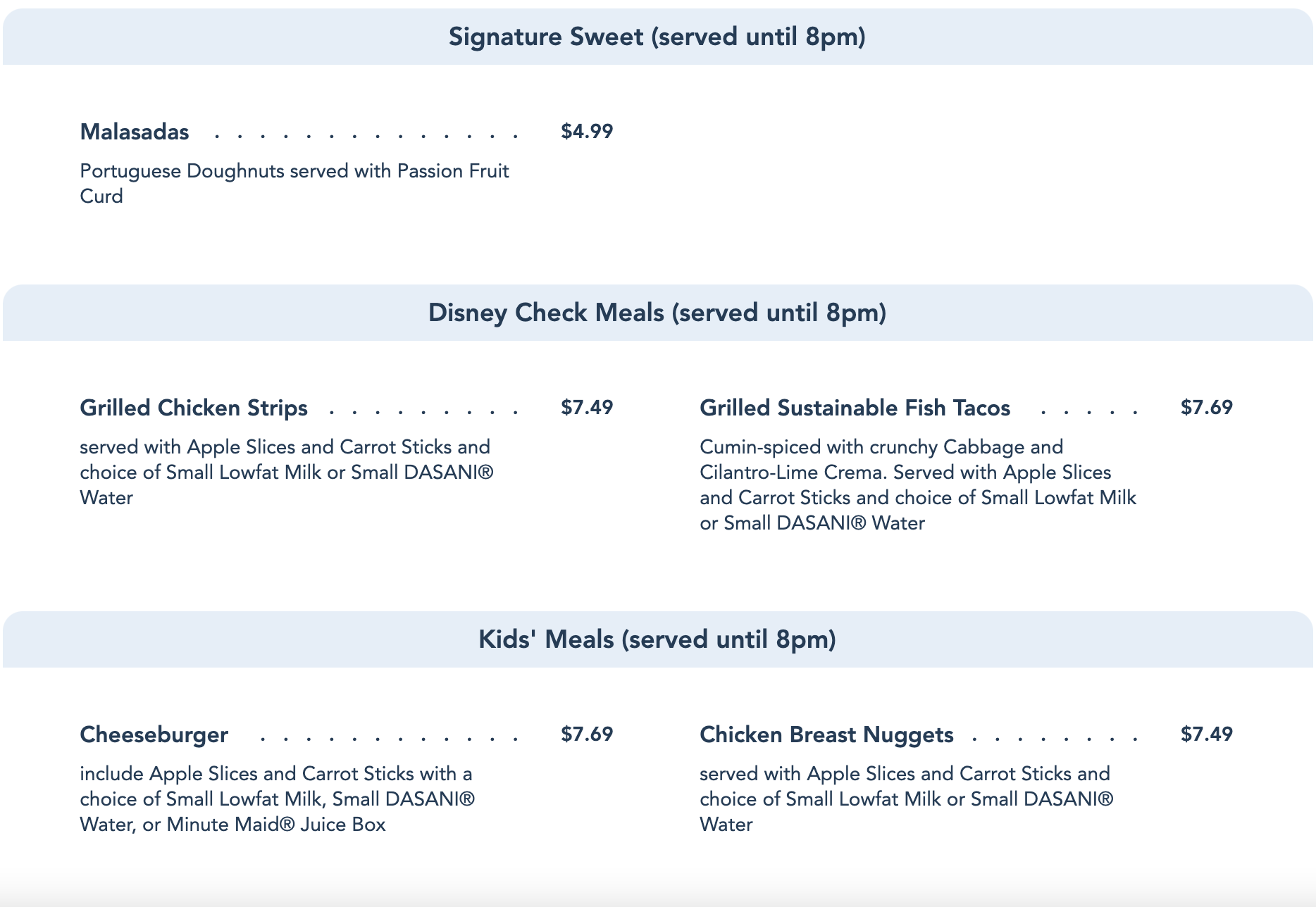Click the Cumin-spiced Fish Tacos description

pos(917,484)
